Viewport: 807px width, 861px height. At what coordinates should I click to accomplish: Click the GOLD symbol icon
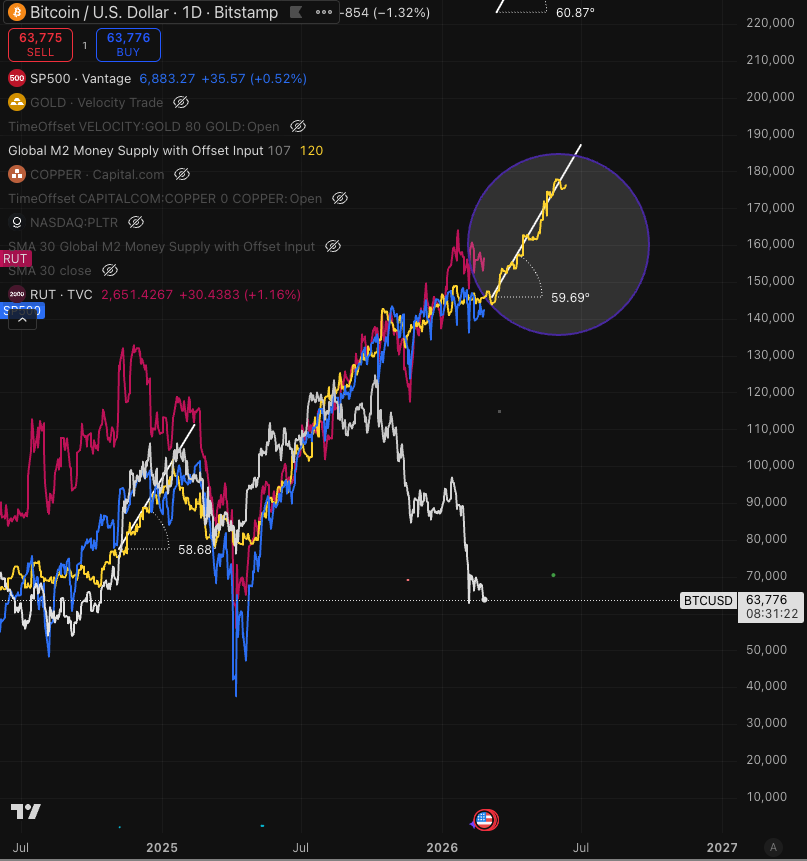click(x=17, y=102)
